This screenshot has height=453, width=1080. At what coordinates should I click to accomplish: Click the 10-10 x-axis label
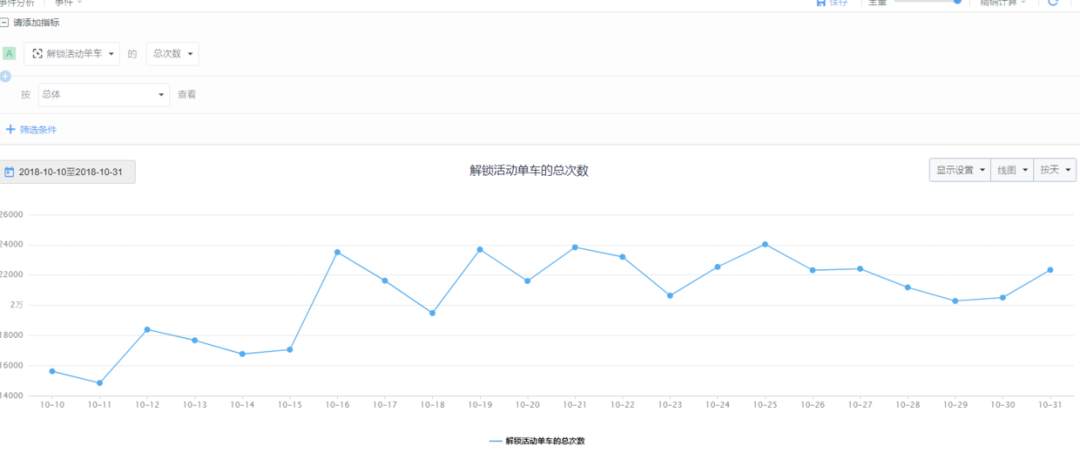[x=52, y=405]
